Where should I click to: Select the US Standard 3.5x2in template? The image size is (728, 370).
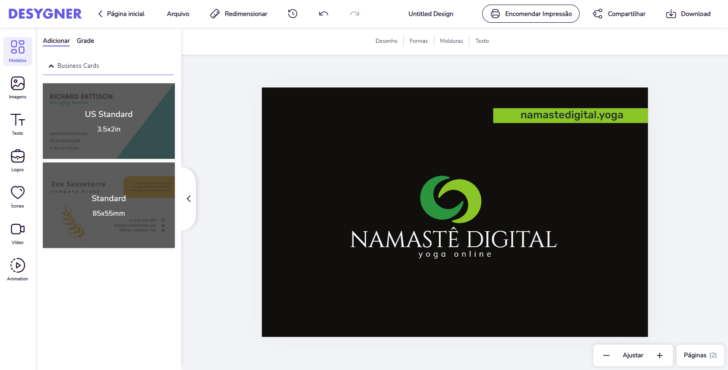click(109, 121)
